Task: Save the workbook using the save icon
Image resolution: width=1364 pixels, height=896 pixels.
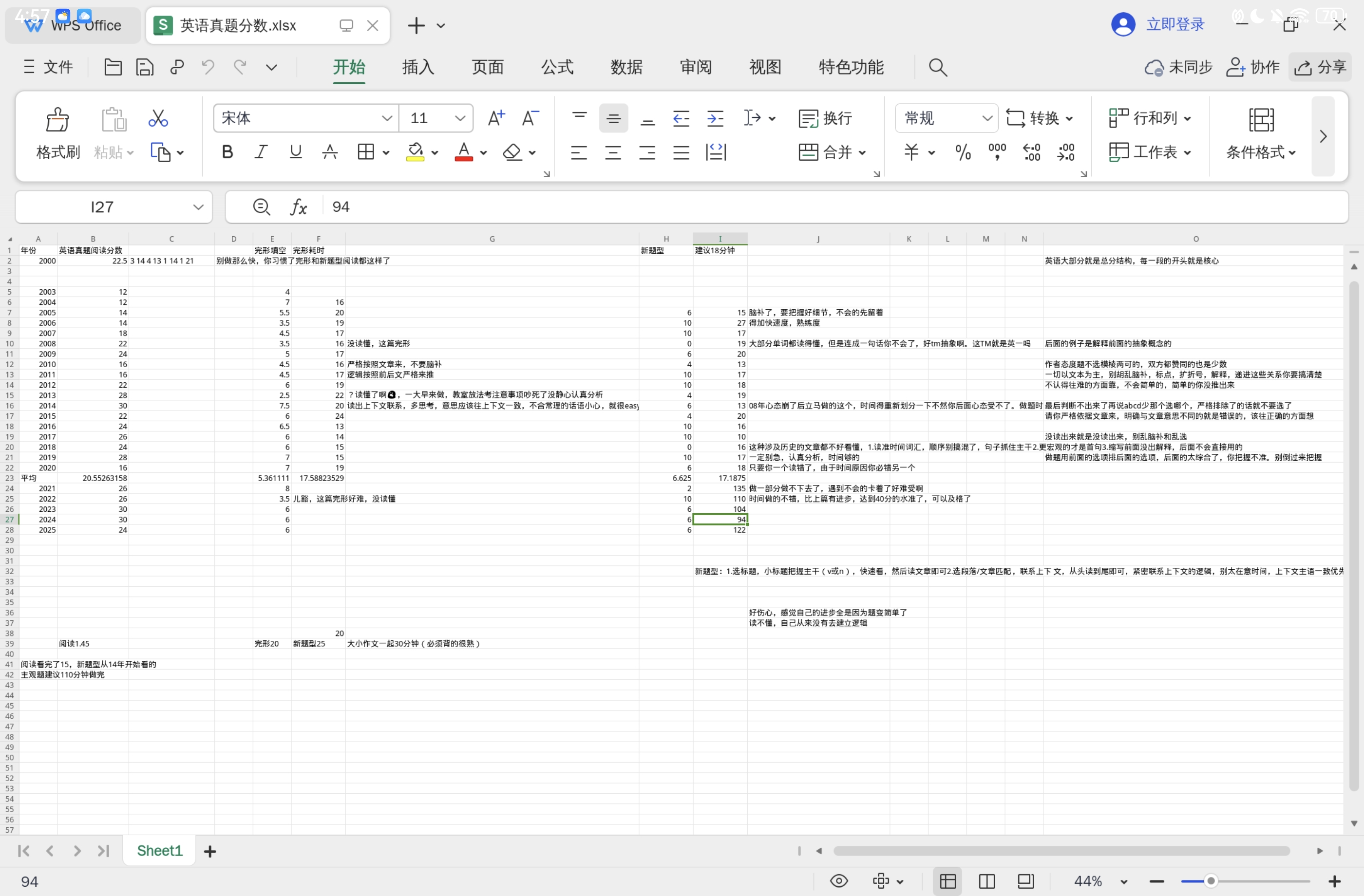Action: coord(144,67)
